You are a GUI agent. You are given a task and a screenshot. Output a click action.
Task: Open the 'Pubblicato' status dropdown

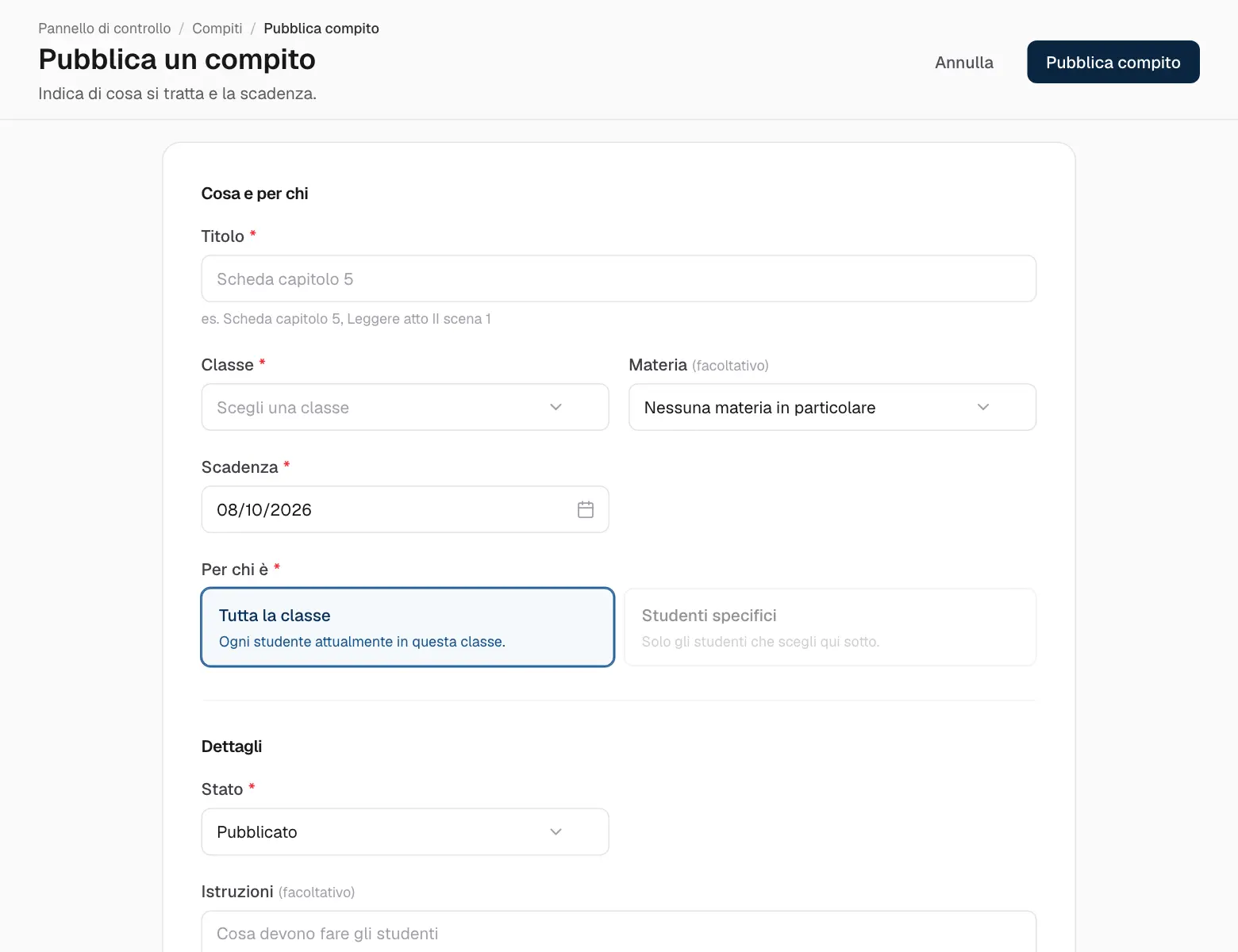(405, 831)
